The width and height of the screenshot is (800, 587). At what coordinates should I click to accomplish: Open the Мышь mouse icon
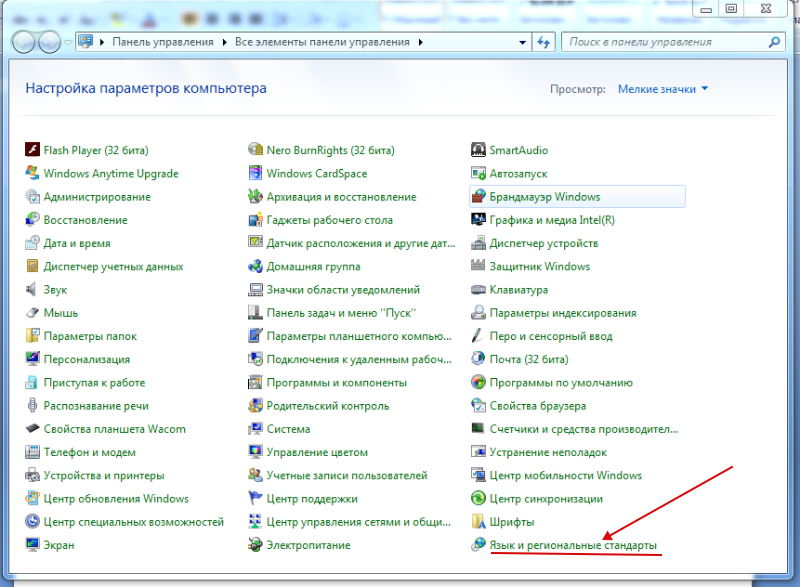click(x=32, y=313)
